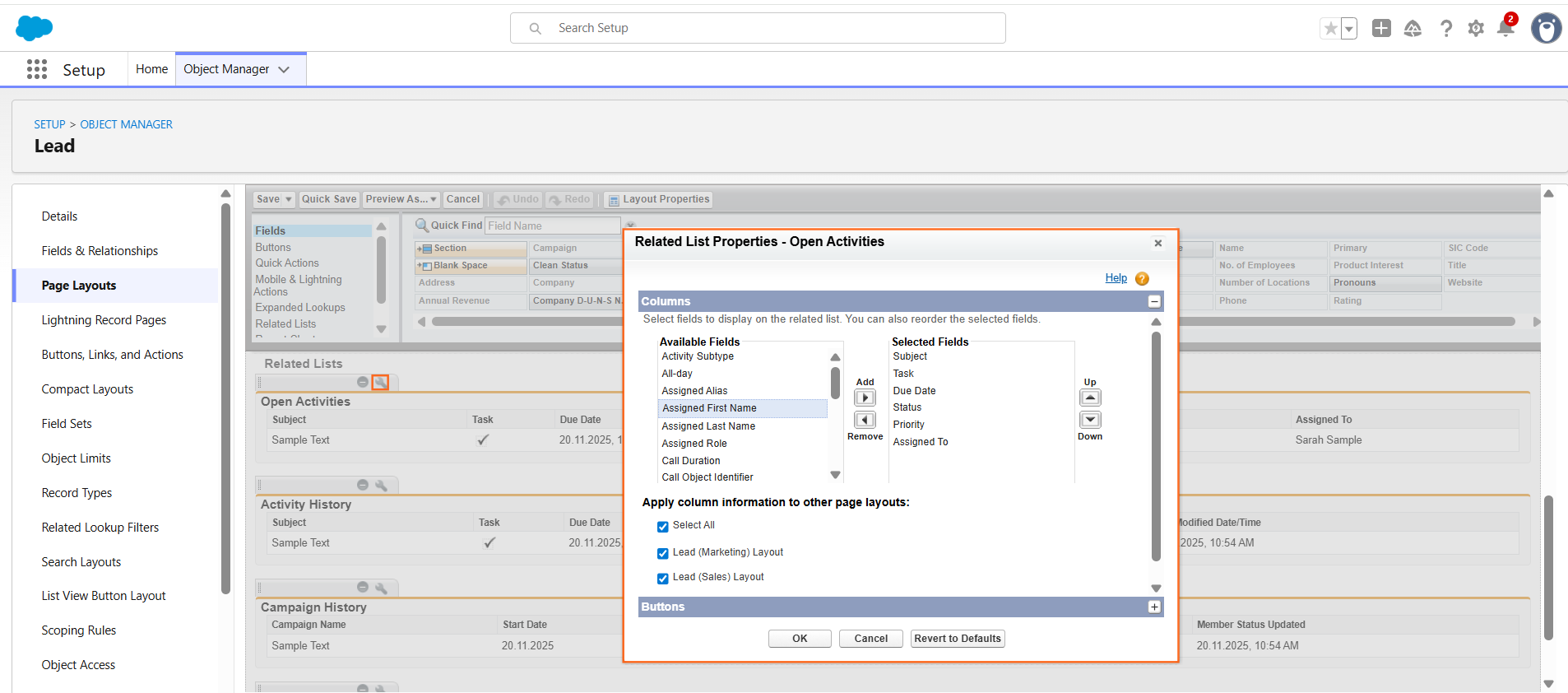Click the Quick Save toolbar button
The height and width of the screenshot is (693, 1568).
[329, 199]
